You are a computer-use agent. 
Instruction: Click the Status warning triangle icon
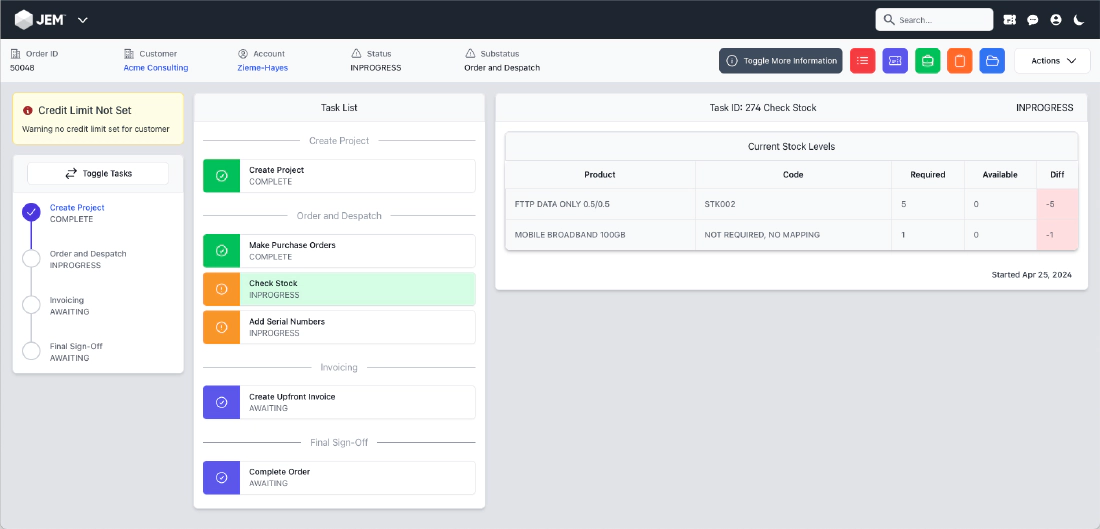tap(356, 53)
